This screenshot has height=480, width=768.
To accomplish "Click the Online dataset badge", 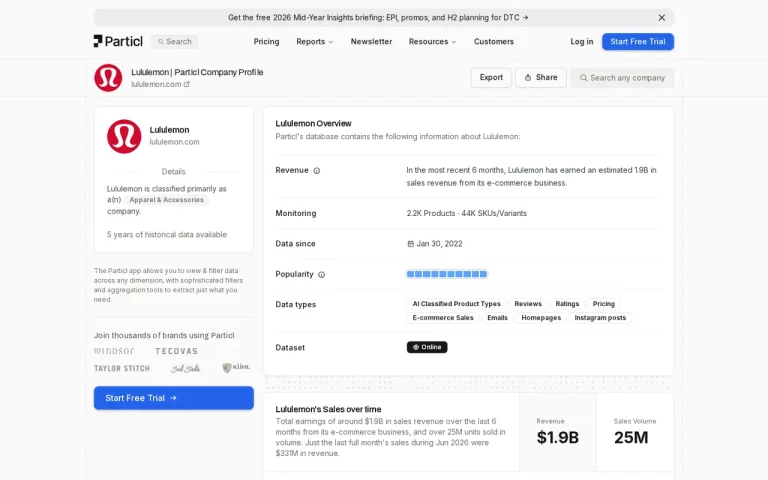I will click(427, 347).
